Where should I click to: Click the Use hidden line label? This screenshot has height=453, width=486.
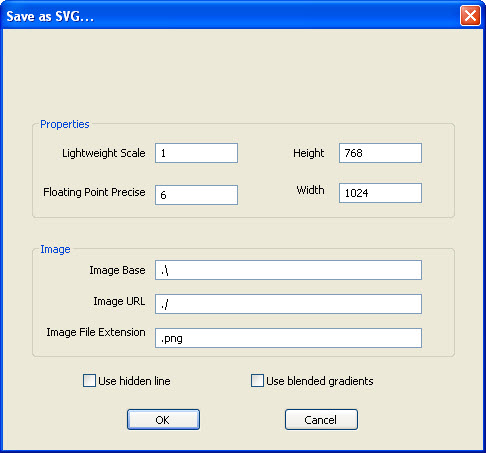tap(134, 381)
